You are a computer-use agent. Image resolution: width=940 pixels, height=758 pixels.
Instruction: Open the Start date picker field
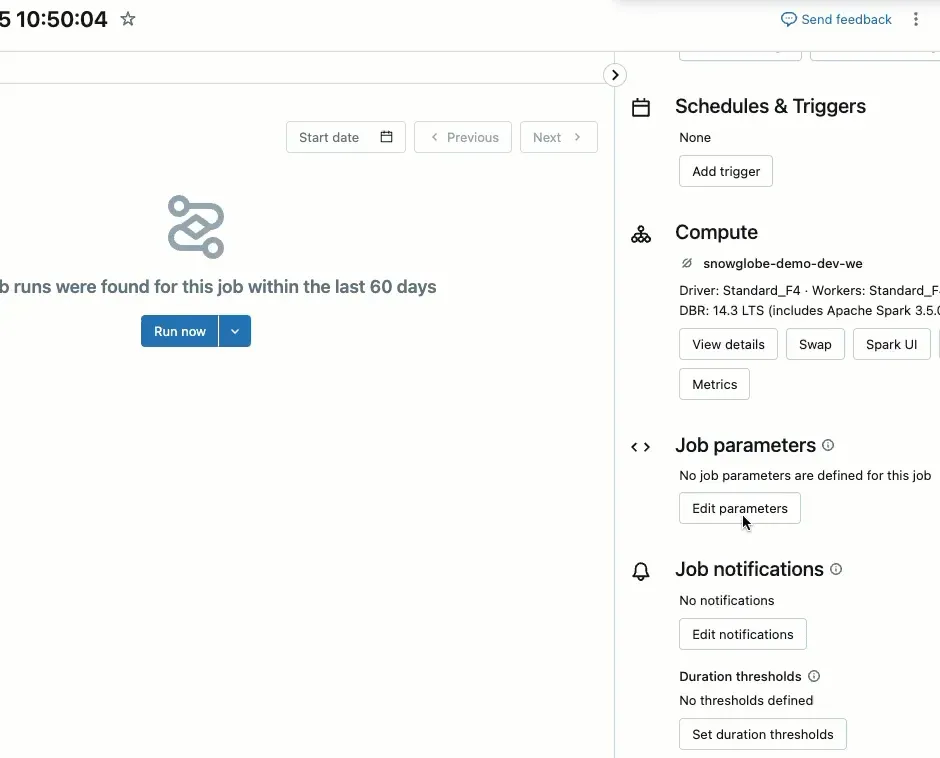pyautogui.click(x=346, y=137)
